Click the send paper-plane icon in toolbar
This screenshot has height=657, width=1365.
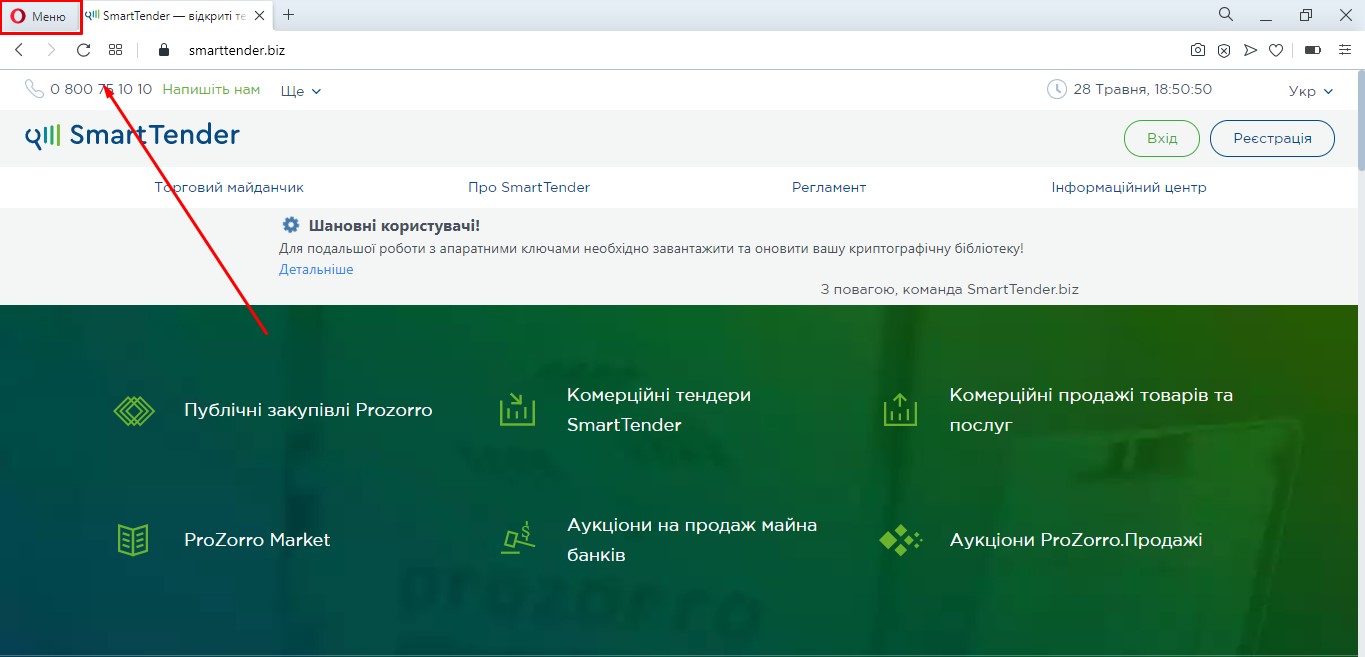(1250, 50)
